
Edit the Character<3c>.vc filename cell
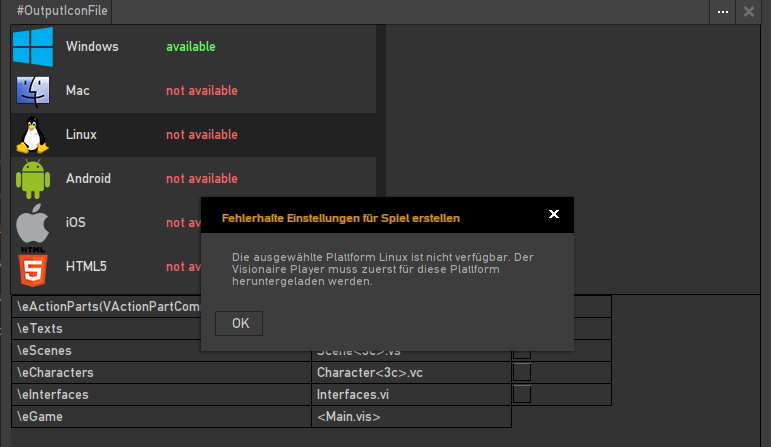412,373
